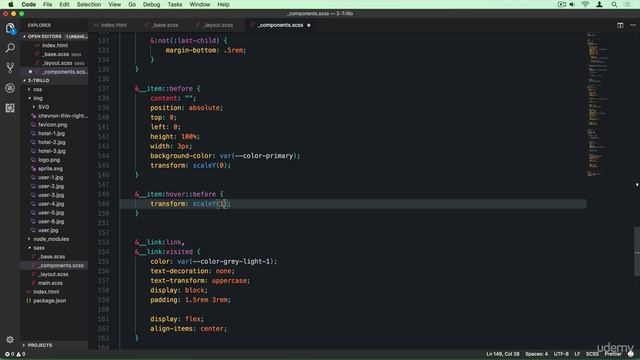Open the Explorer view in activity bar
Viewport: 640px width, 360px height.
(x=10, y=29)
